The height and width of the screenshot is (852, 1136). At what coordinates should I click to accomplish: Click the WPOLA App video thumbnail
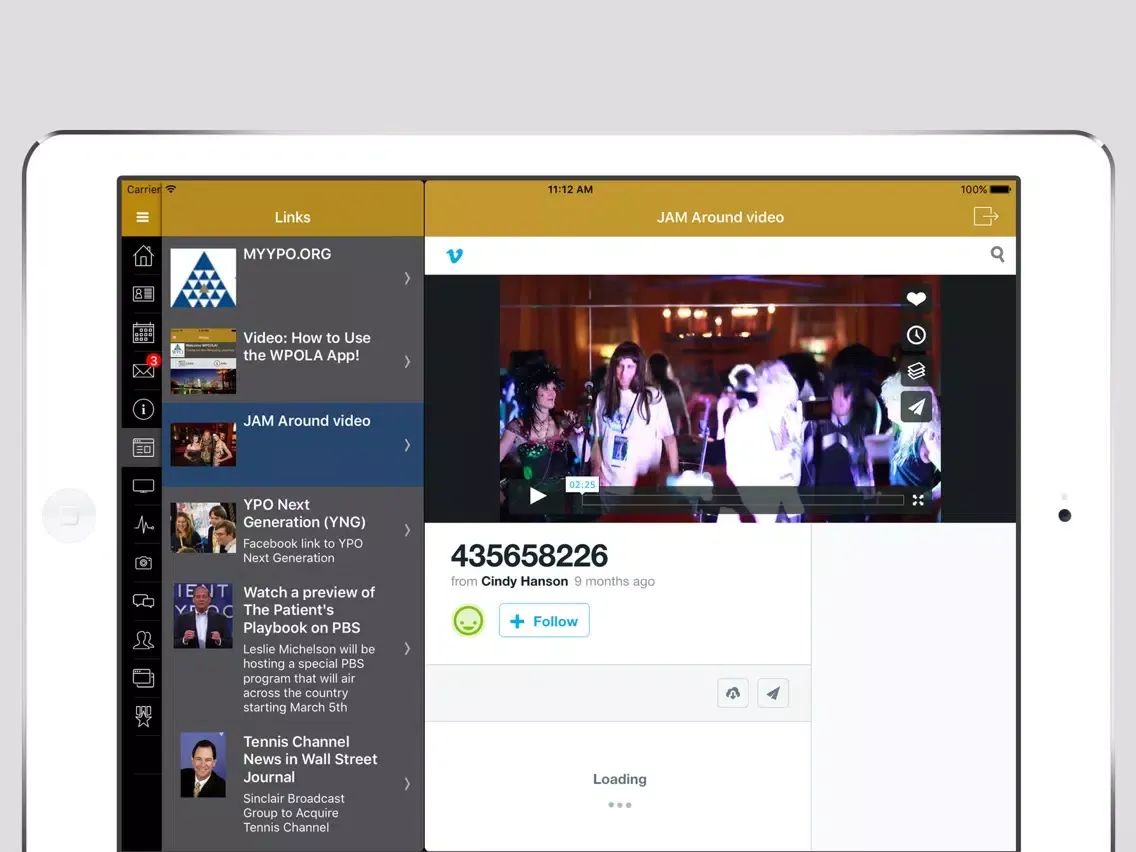(x=203, y=361)
